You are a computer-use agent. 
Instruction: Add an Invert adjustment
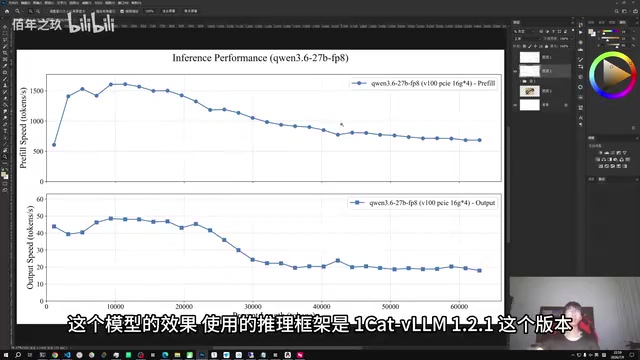[x=600, y=166]
